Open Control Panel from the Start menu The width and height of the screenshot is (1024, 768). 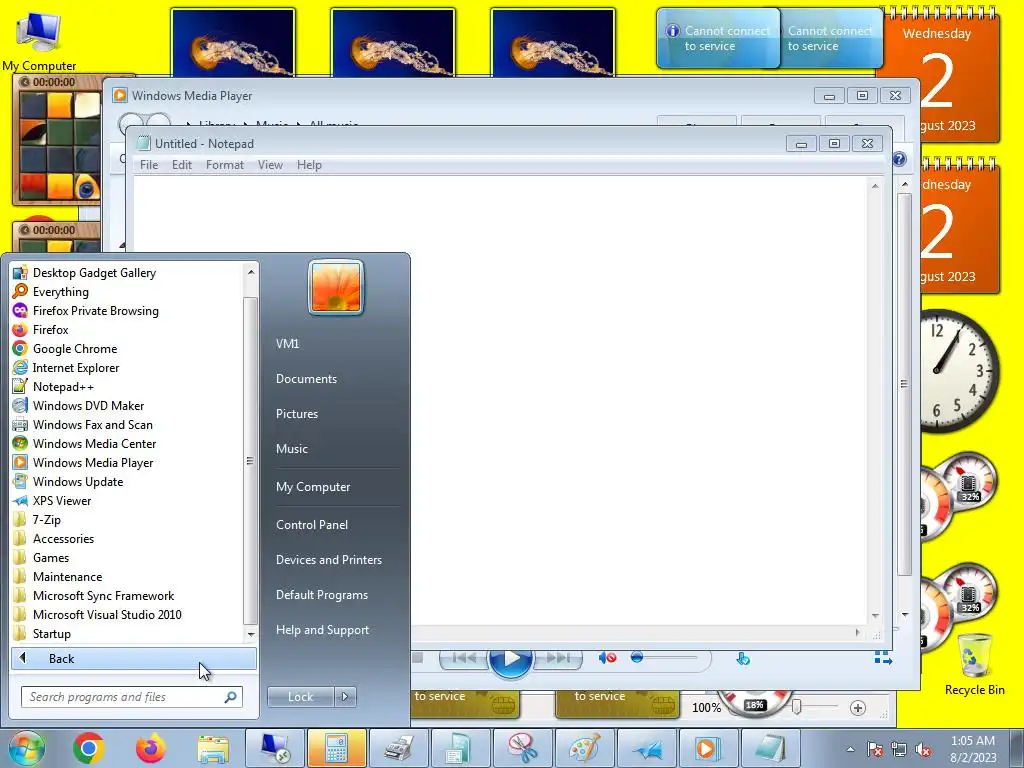312,525
